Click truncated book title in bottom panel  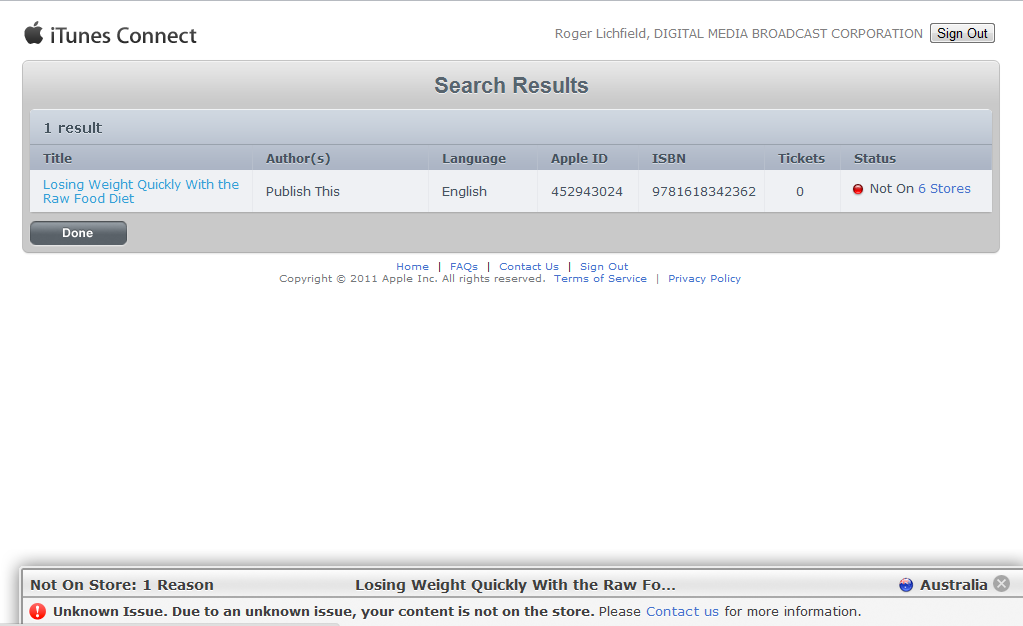[515, 585]
